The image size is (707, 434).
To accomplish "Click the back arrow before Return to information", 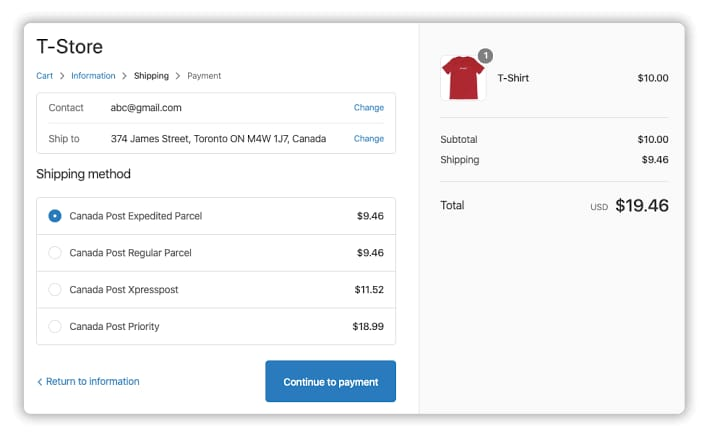I will coord(40,382).
